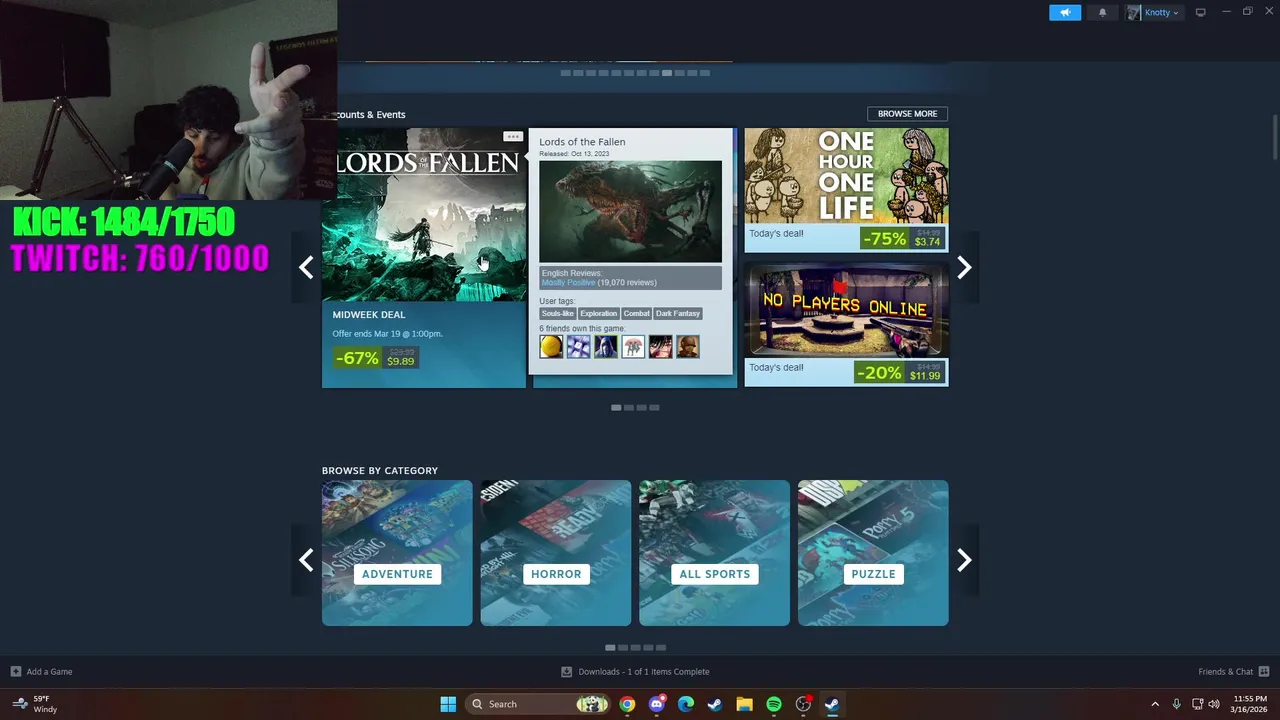The width and height of the screenshot is (1280, 720).
Task: Click the 'Lords of the Fallen' popup title
Action: click(x=582, y=142)
